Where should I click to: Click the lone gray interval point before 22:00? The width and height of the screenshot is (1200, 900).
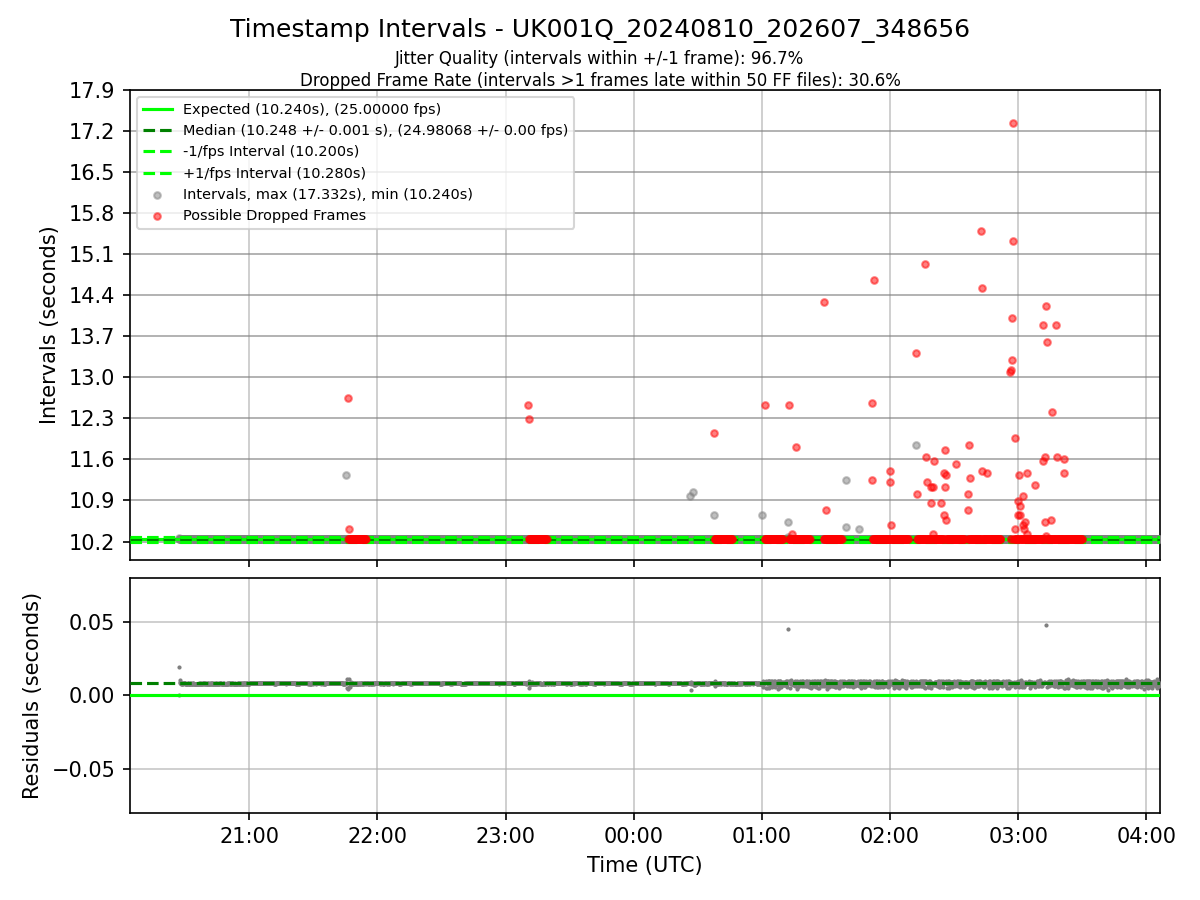pos(346,476)
